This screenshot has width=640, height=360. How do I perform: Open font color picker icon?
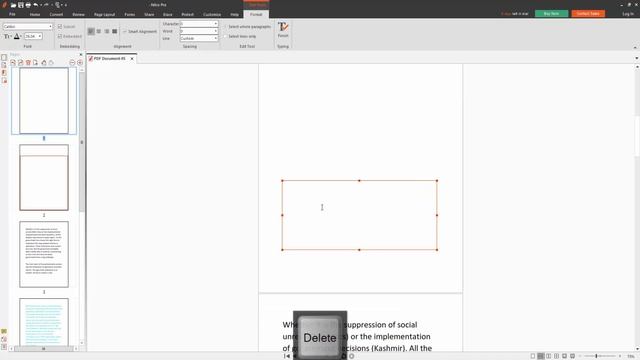17,36
